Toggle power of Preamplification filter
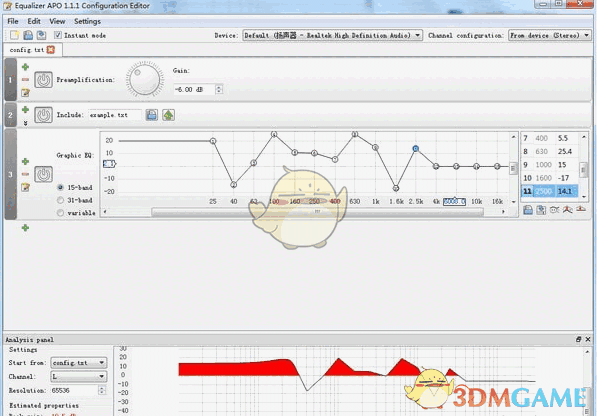597x416 pixels. tap(43, 80)
